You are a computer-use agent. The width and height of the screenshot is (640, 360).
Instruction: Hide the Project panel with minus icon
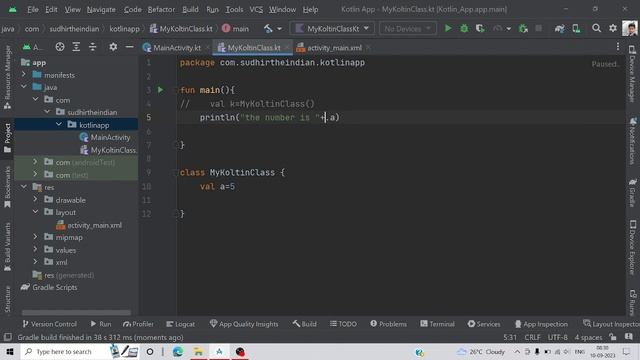(x=129, y=47)
